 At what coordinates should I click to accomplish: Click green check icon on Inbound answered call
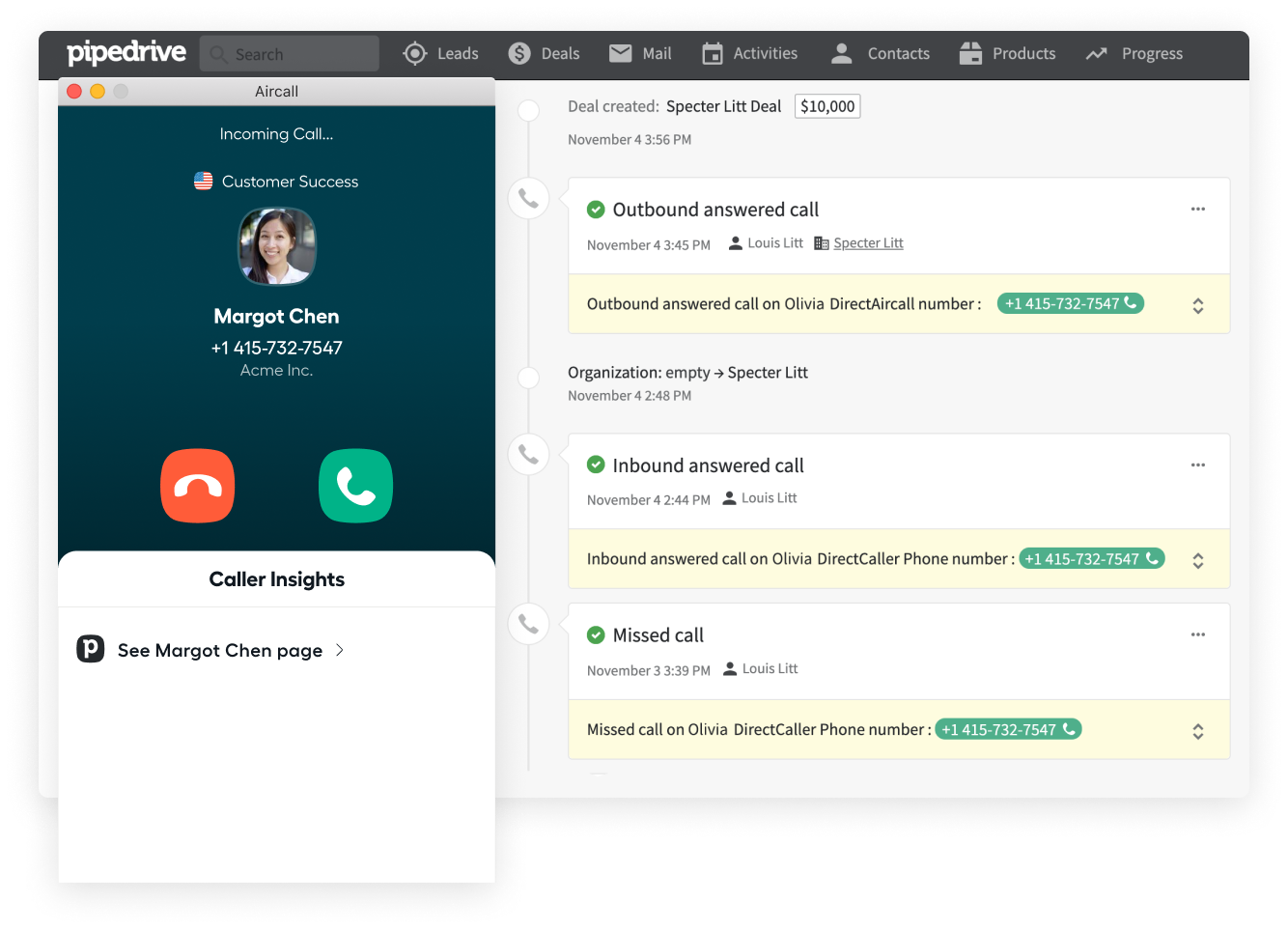597,464
